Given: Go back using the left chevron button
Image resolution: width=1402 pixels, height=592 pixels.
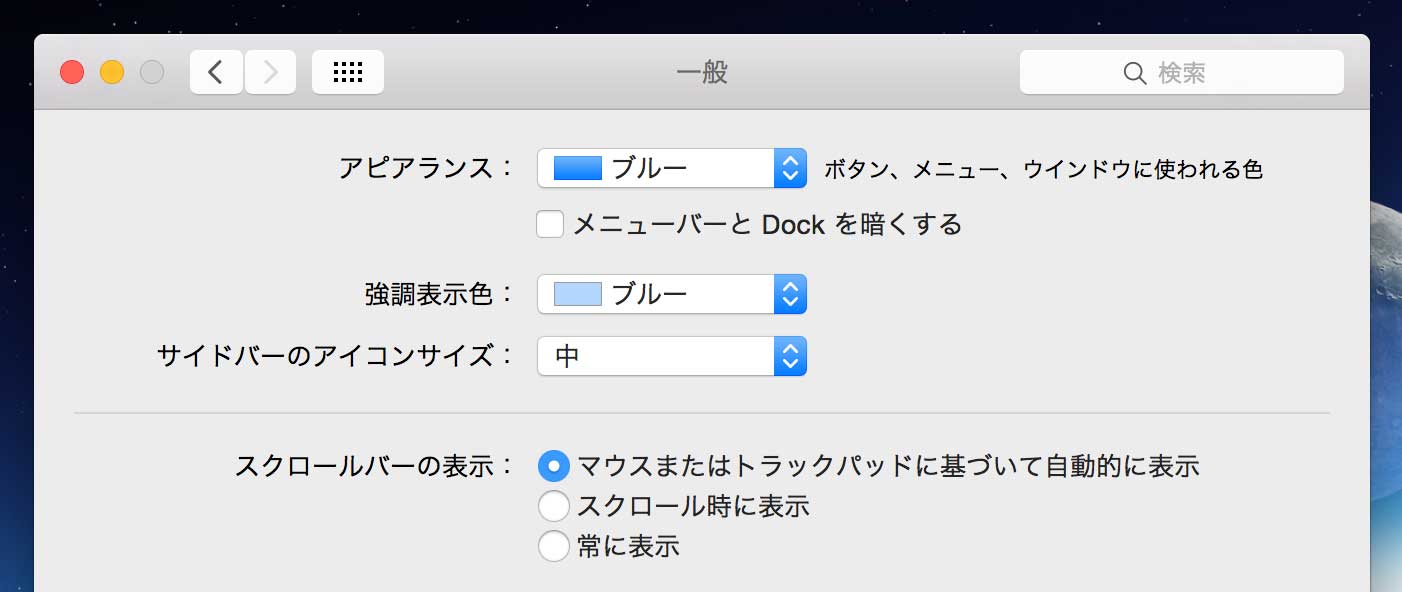Looking at the screenshot, I should pyautogui.click(x=216, y=72).
